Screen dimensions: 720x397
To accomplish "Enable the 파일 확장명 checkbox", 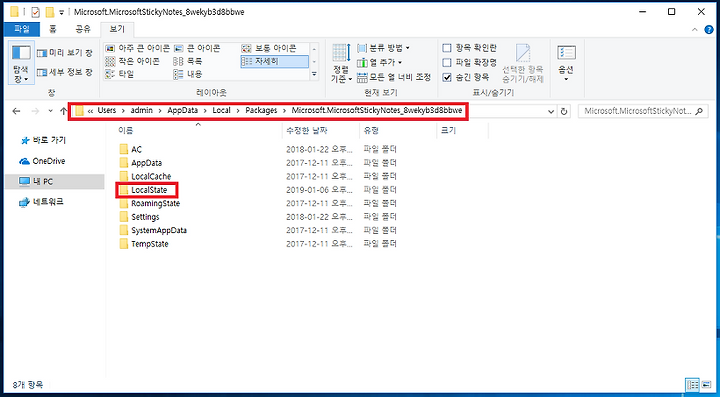I will [469, 62].
